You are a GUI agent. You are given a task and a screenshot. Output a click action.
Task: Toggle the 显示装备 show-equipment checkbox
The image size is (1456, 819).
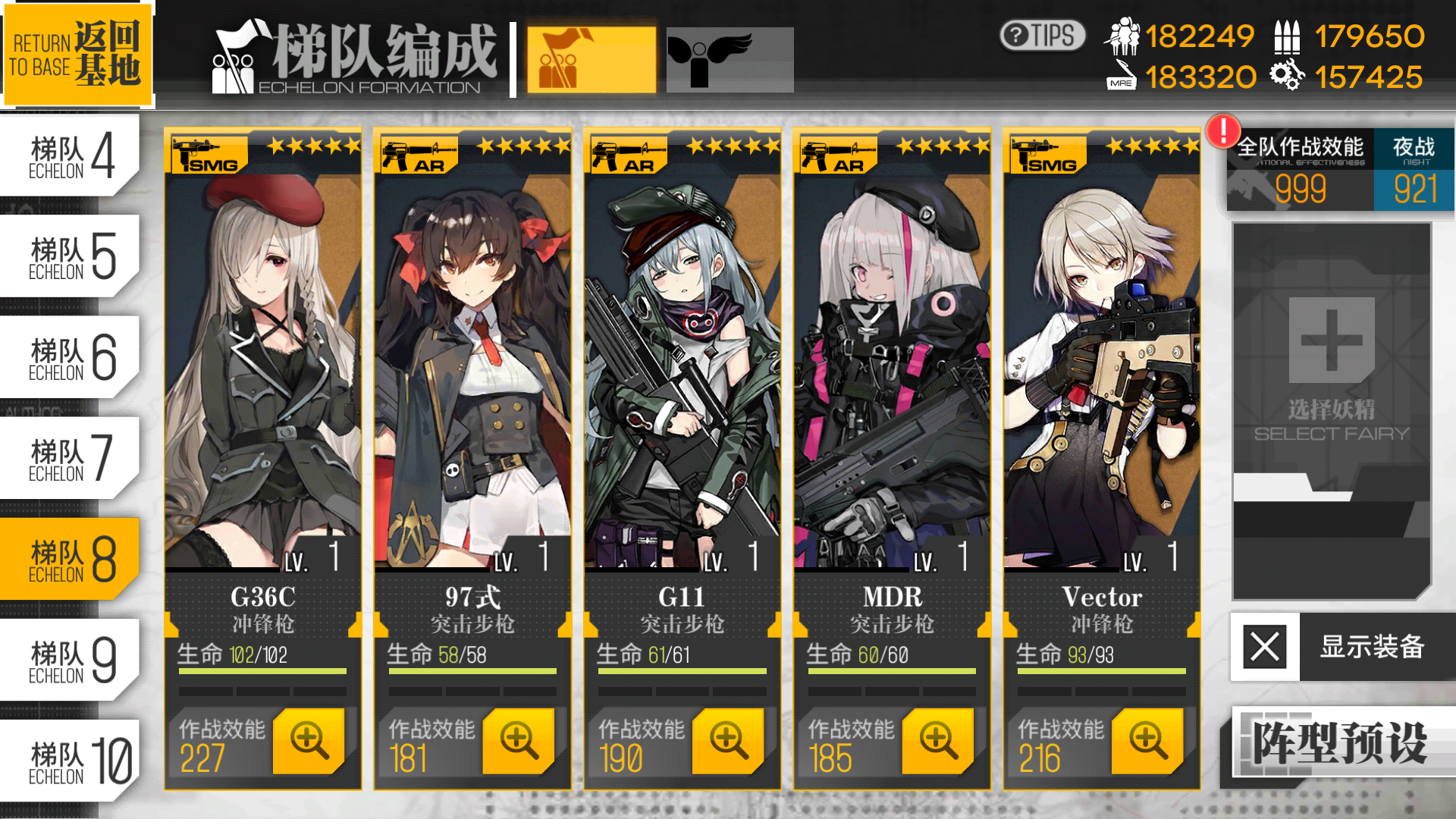pos(1265,647)
